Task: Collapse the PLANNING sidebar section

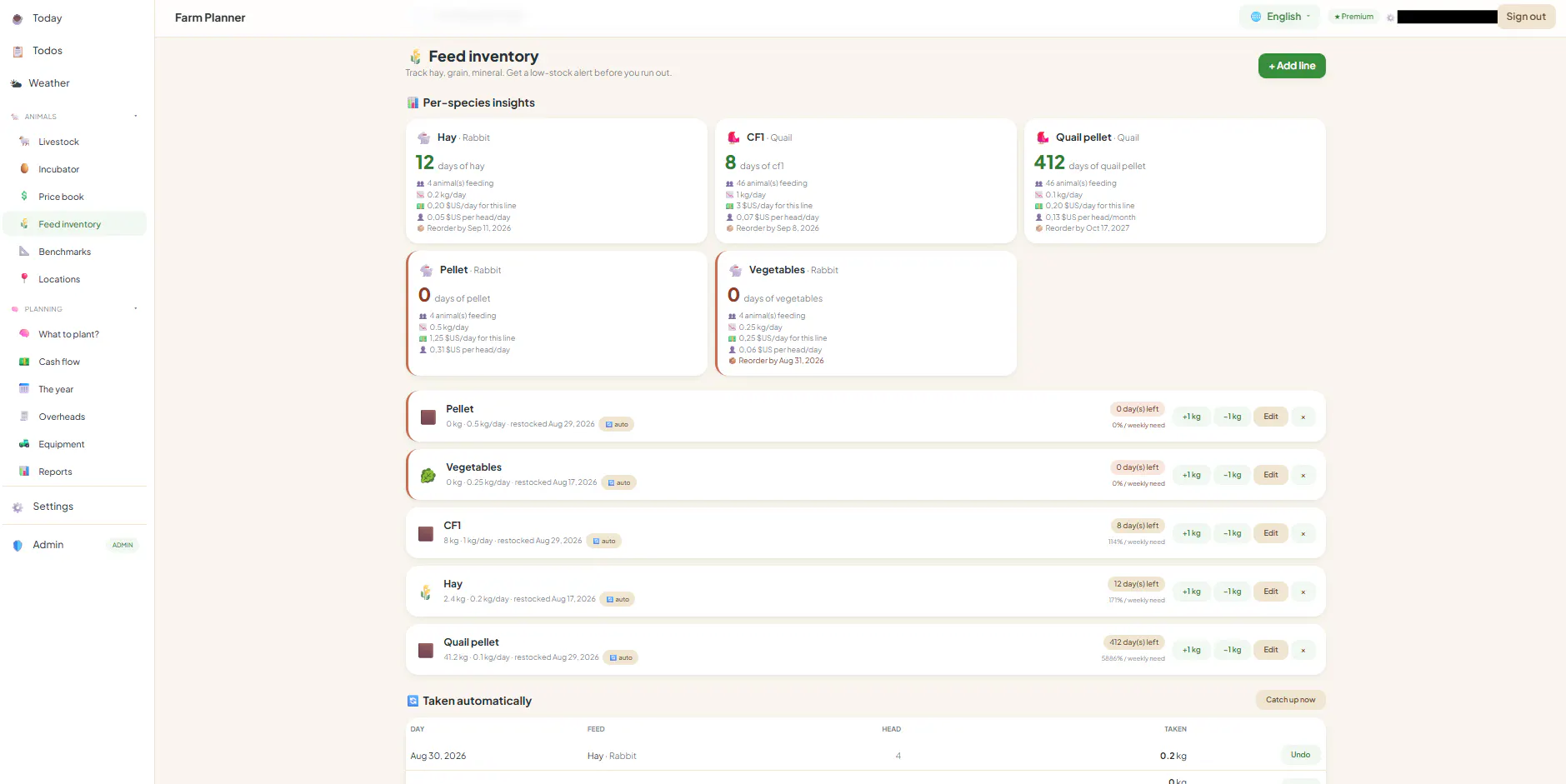Action: [x=135, y=309]
